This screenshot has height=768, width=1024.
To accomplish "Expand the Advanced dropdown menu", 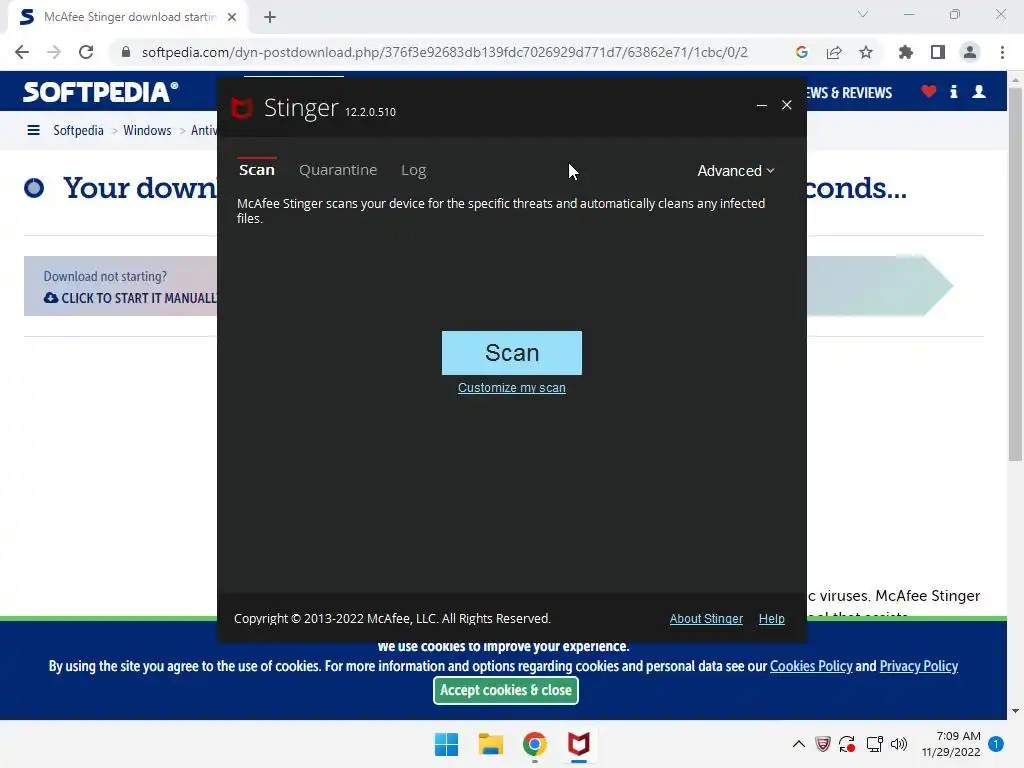I will click(735, 170).
